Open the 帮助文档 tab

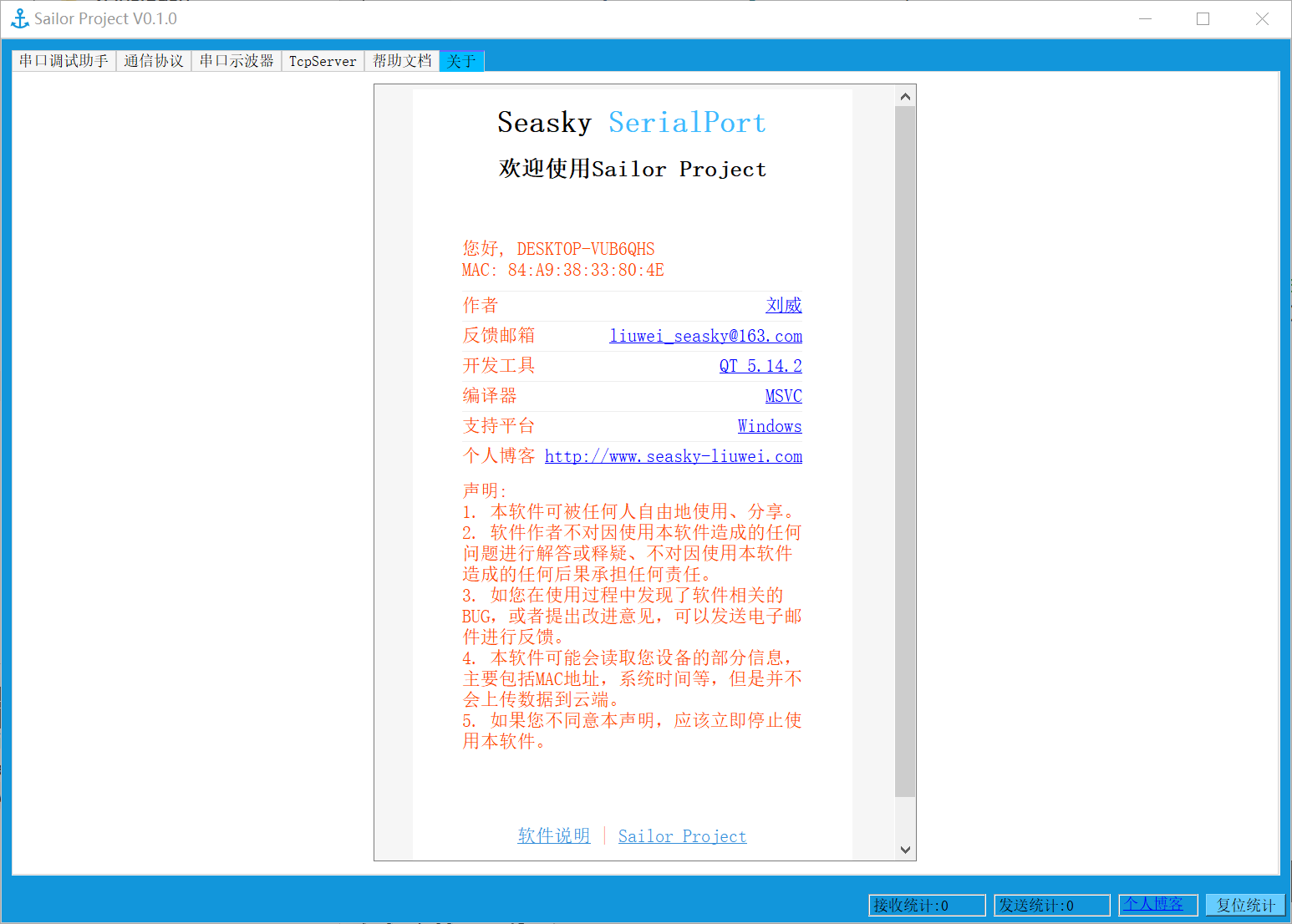tap(402, 61)
